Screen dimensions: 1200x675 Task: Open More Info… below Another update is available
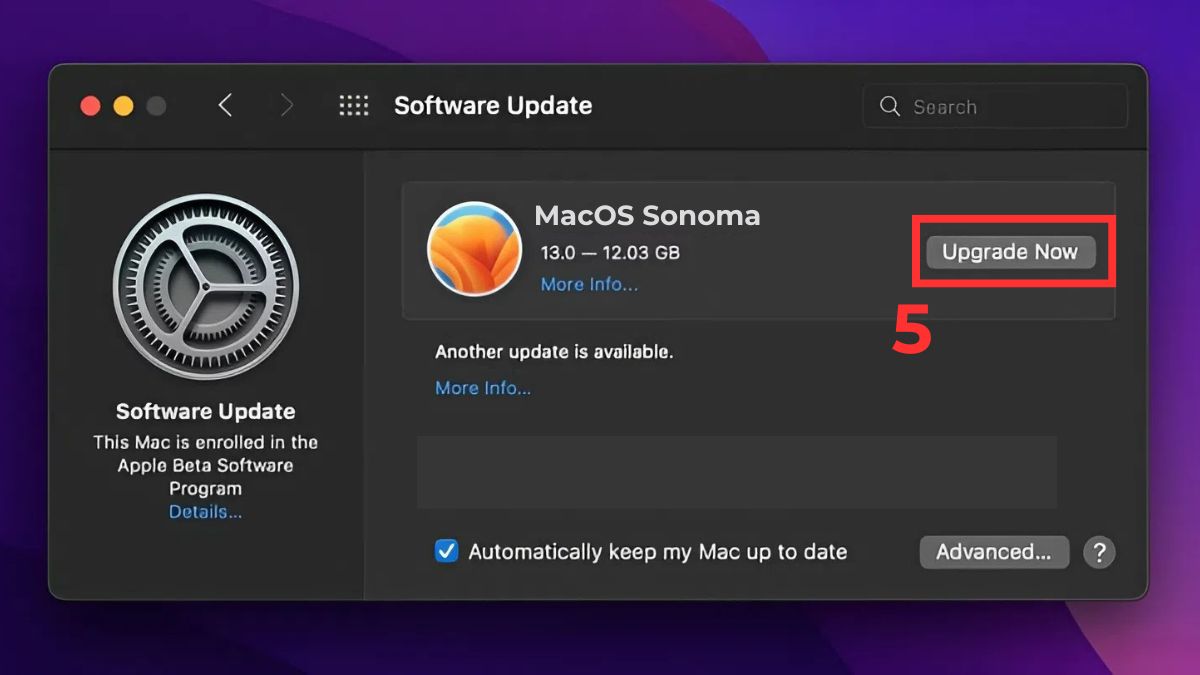click(483, 388)
